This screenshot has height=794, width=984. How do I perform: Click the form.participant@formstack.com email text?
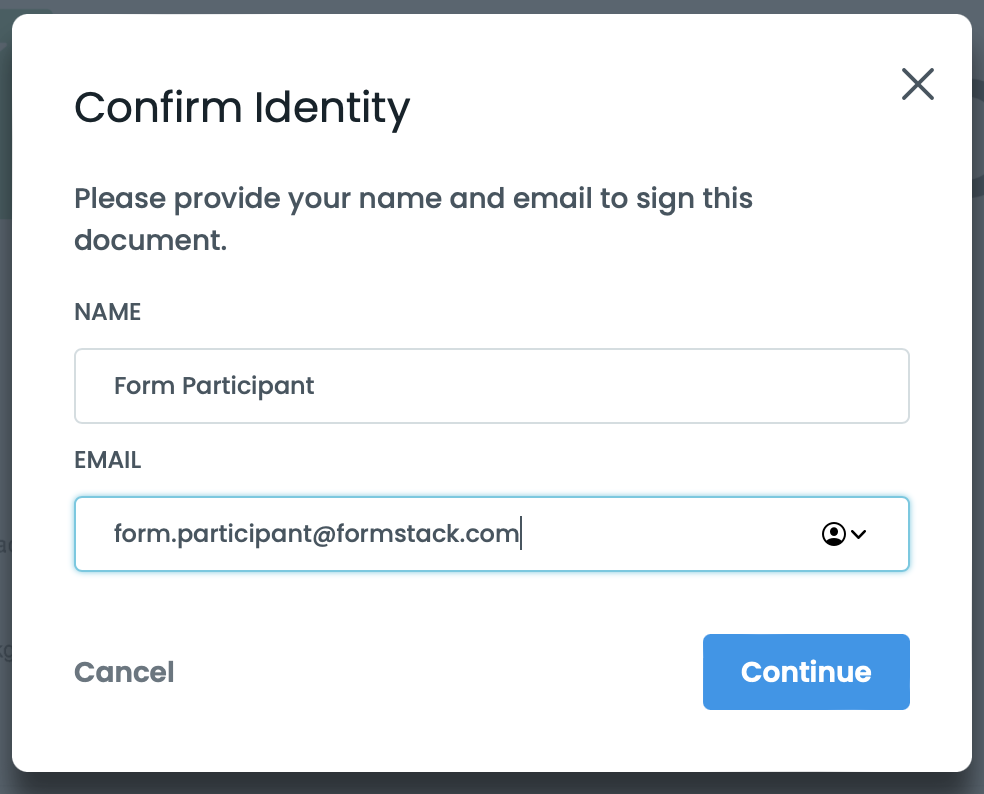click(x=316, y=534)
